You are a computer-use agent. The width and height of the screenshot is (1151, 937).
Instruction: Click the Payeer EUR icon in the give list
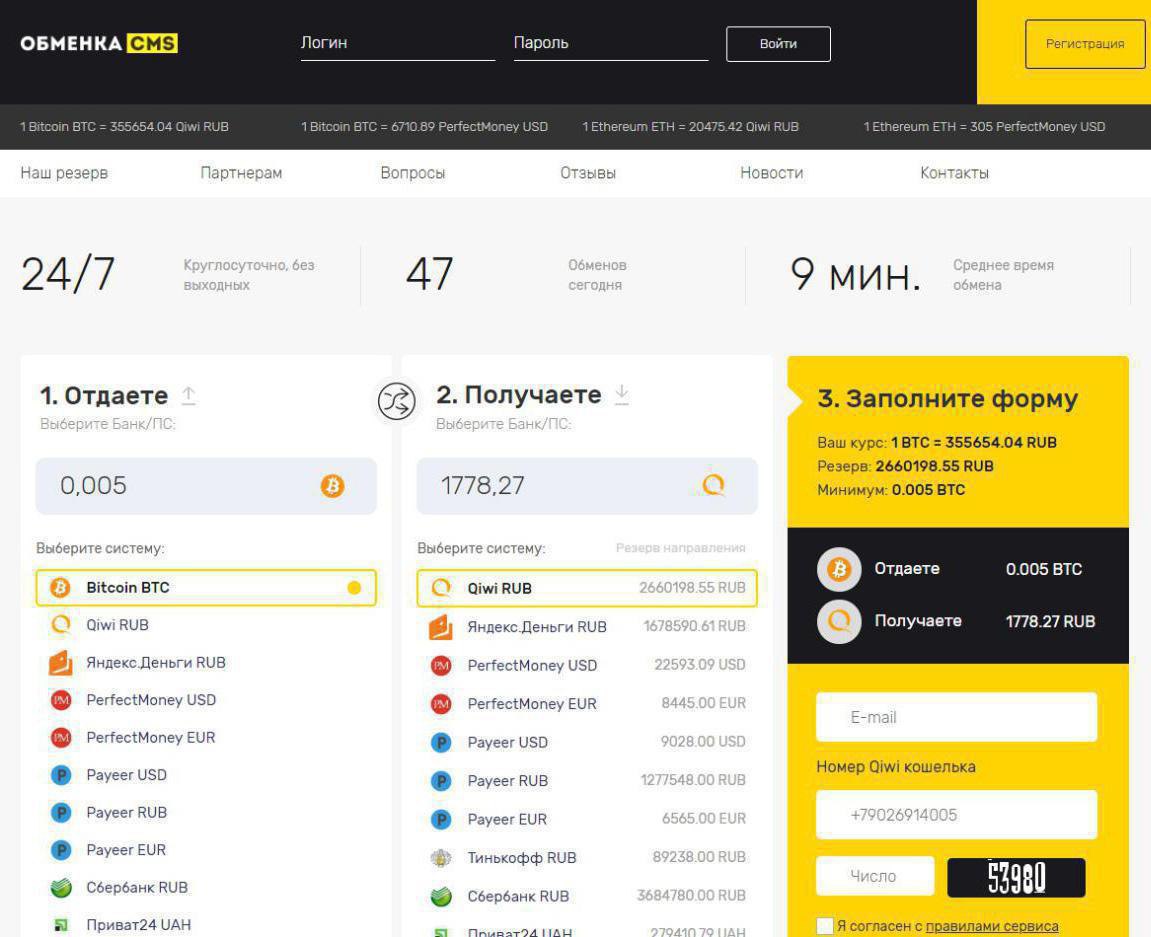tap(61, 850)
